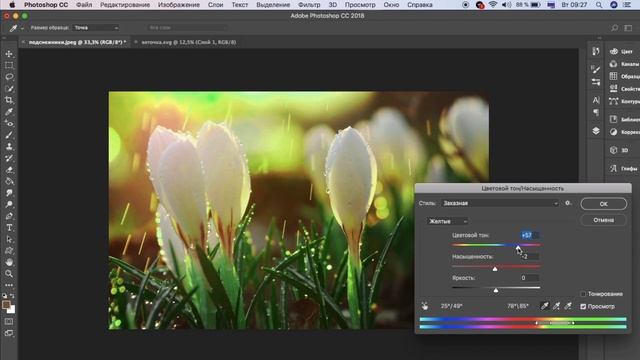
Task: Select the Smudge tool
Action: [x=9, y=193]
